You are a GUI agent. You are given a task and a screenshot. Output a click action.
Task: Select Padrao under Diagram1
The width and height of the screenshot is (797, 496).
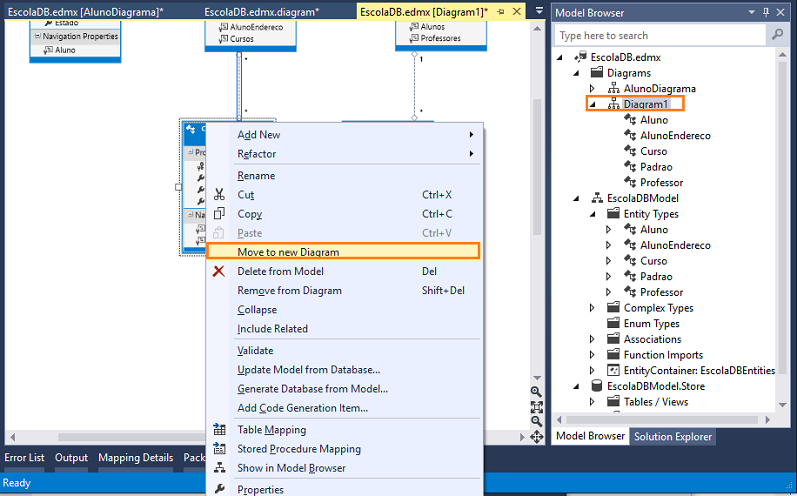656,167
